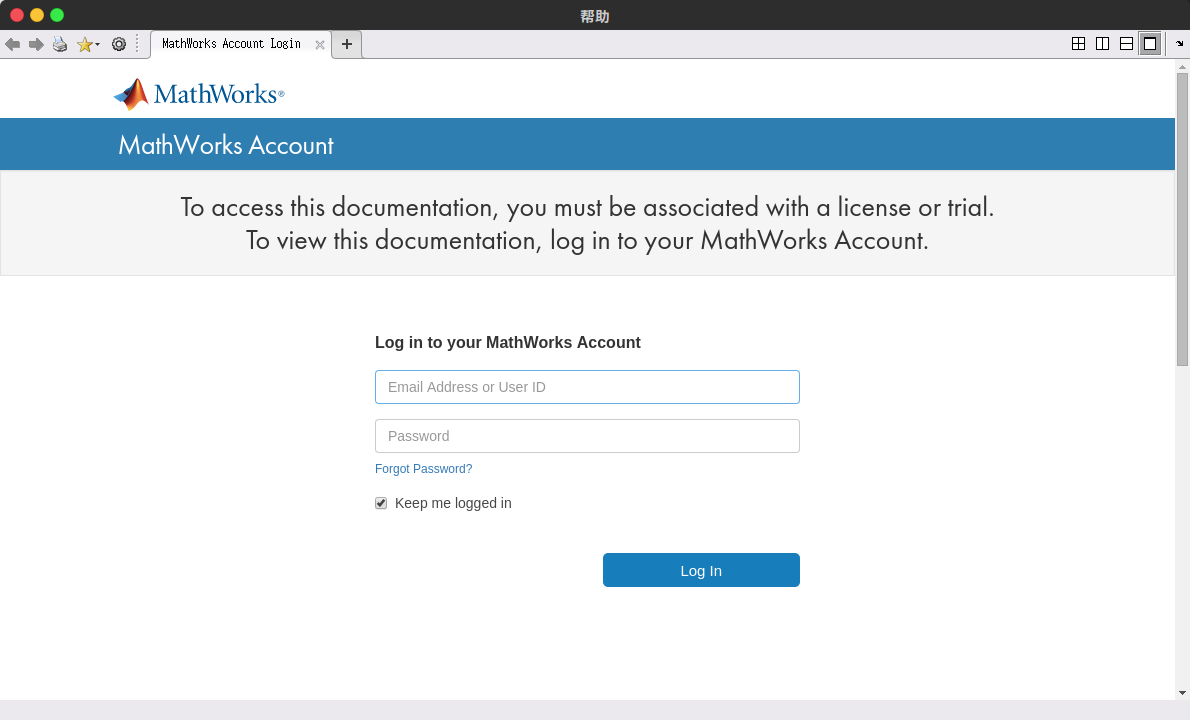Click the Forward navigation arrow
The image size is (1190, 720).
36,44
